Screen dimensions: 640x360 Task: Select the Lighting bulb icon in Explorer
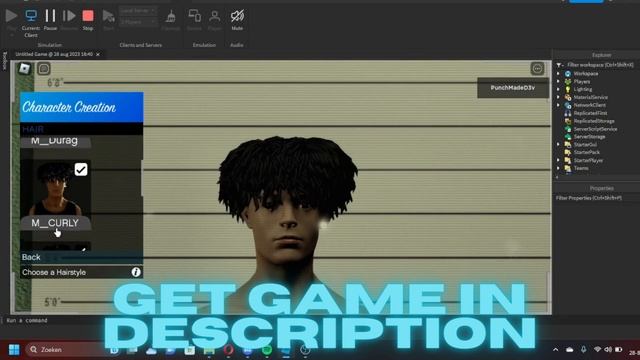tap(568, 89)
